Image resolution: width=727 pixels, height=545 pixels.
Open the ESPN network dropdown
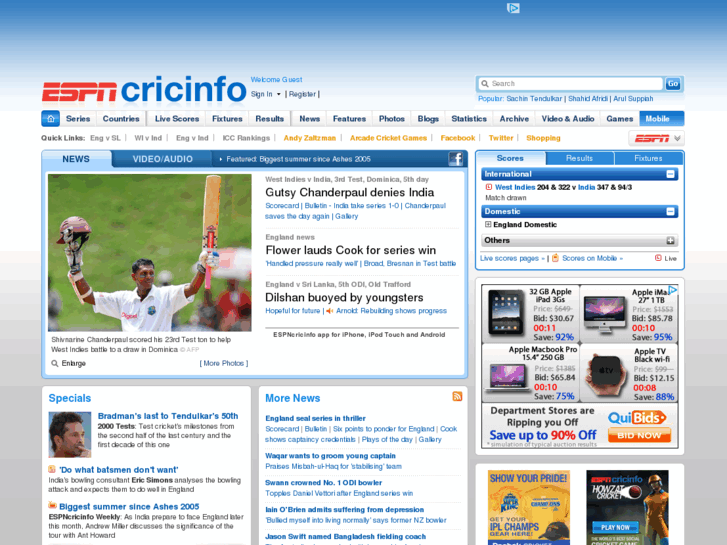pos(657,138)
